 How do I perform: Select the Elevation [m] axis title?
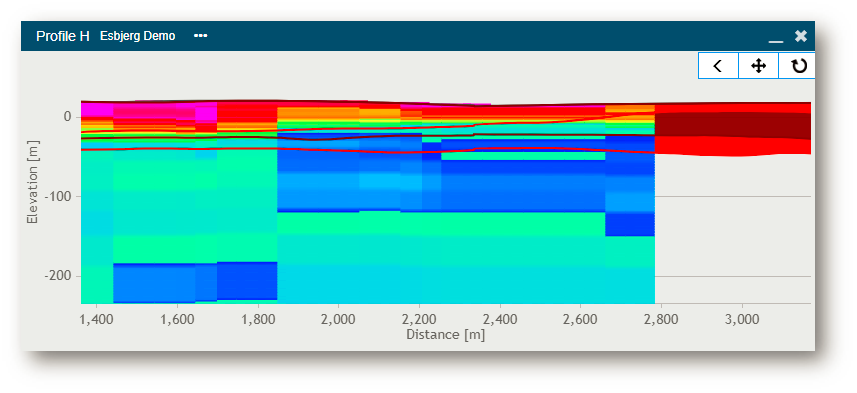[33, 181]
